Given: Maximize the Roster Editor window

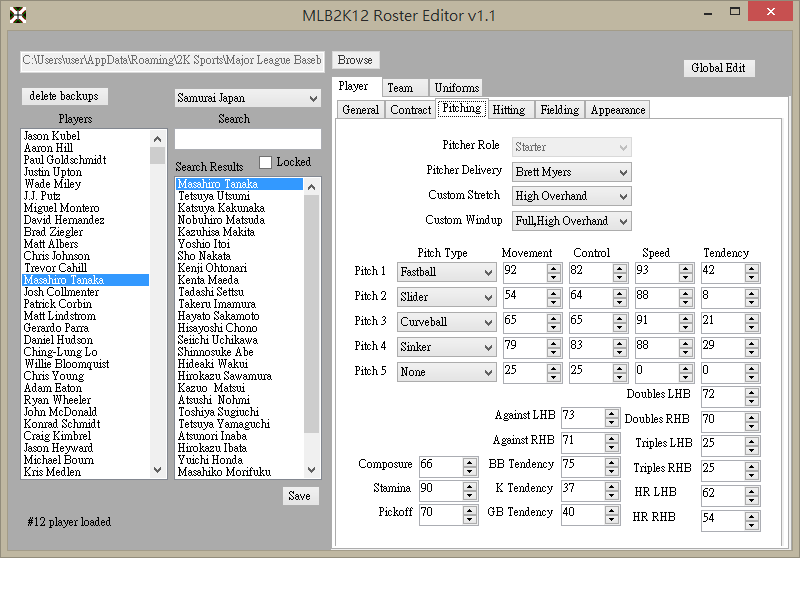Looking at the screenshot, I should click(735, 11).
